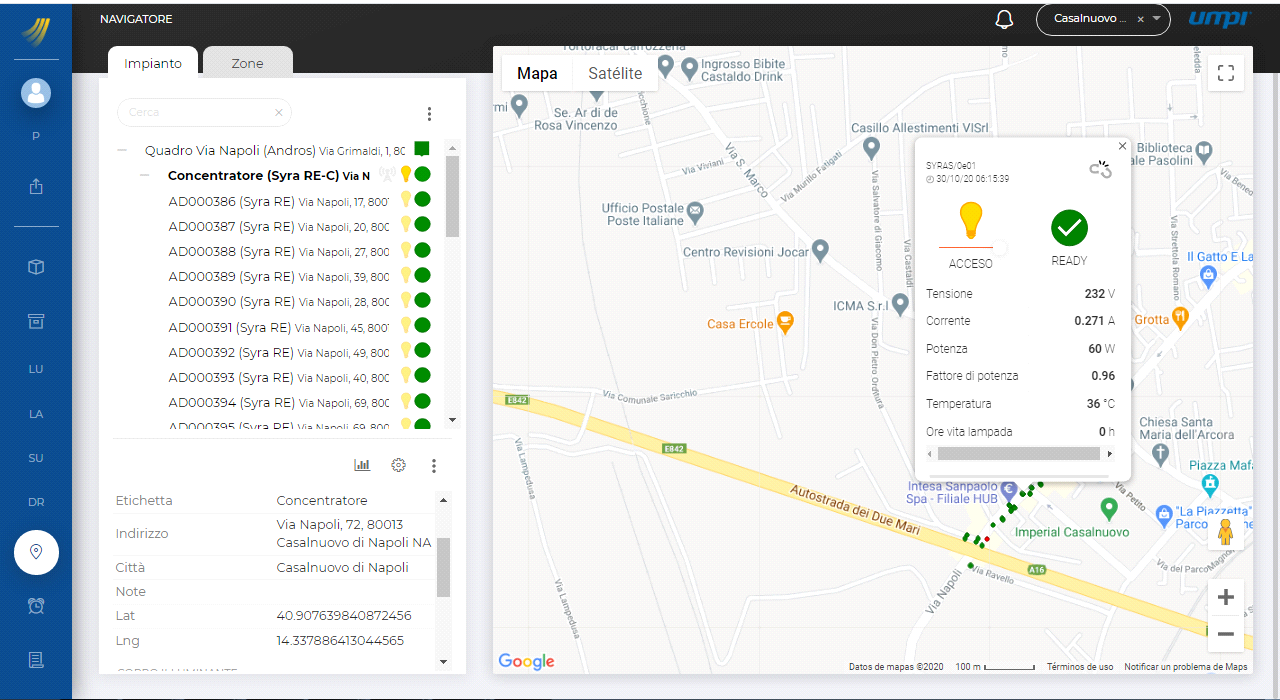Open the archive icon in sidebar

point(36,321)
